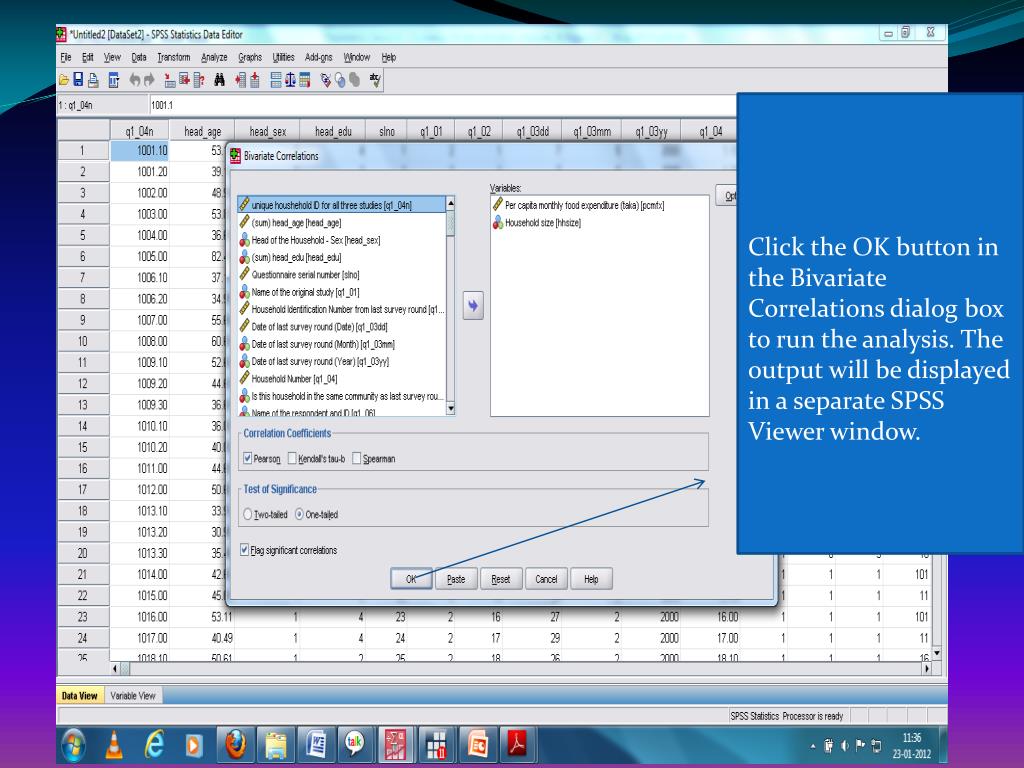Click the q1_04n column header
Viewport: 1024px width, 768px height.
click(x=139, y=131)
